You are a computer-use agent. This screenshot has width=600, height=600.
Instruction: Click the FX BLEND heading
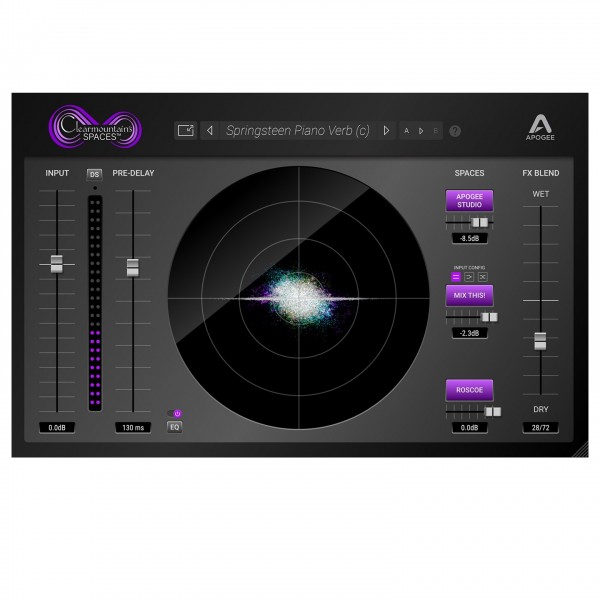coord(540,173)
